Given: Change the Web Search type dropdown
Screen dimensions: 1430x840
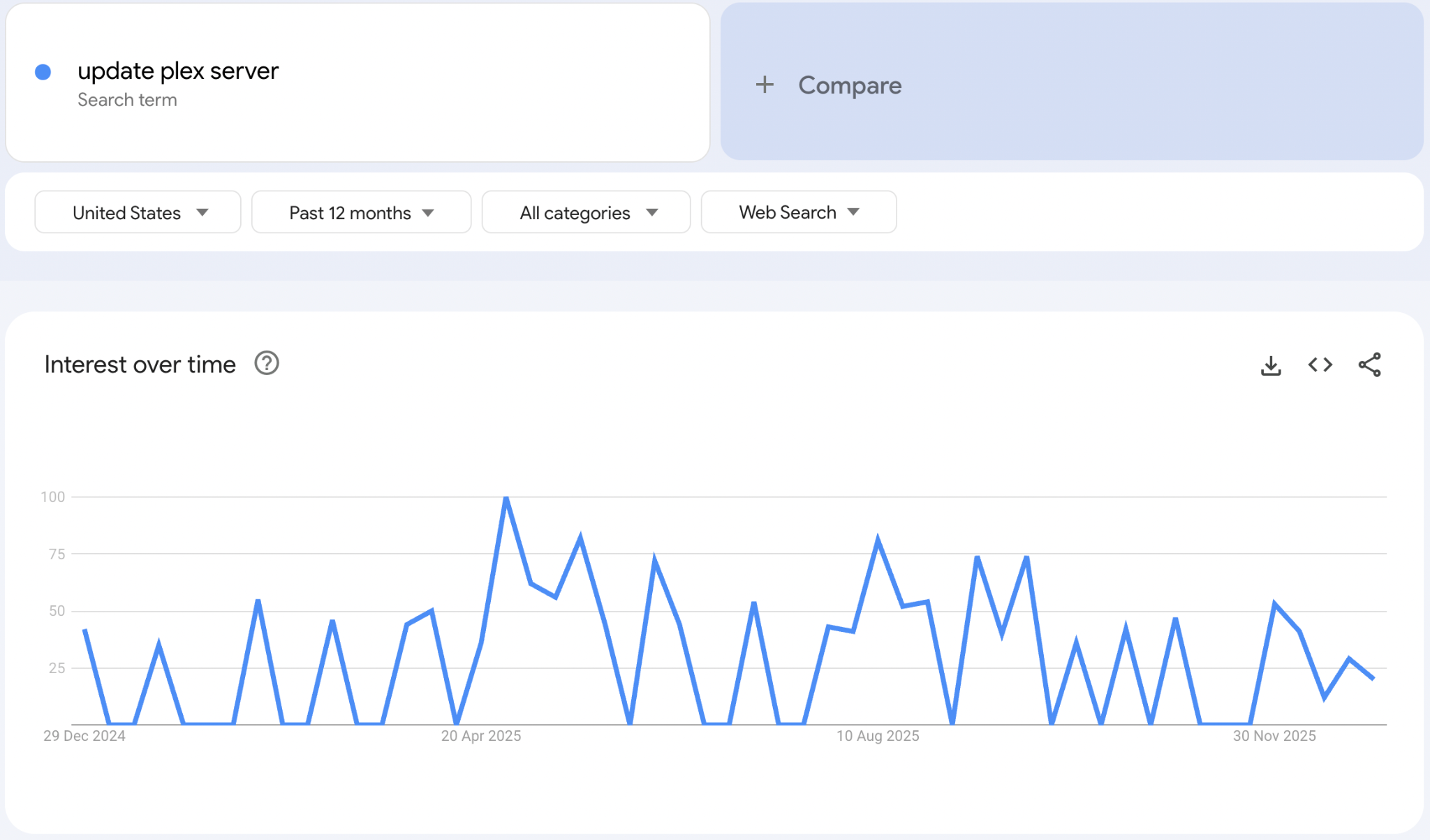Looking at the screenshot, I should [x=798, y=212].
